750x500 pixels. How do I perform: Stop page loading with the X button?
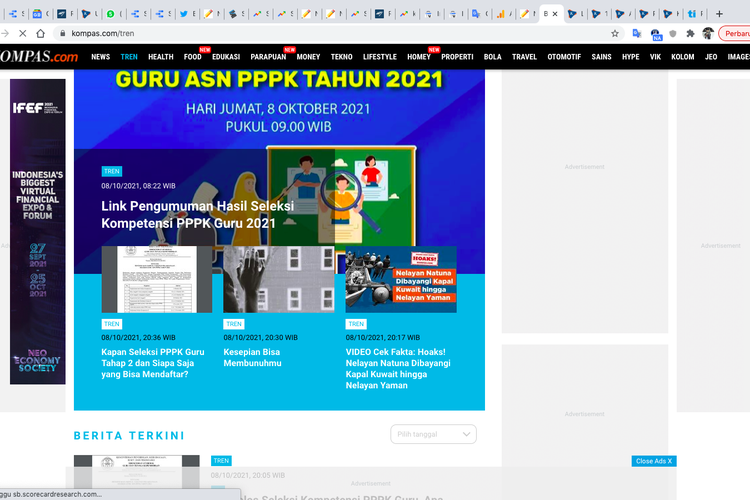[x=39, y=33]
